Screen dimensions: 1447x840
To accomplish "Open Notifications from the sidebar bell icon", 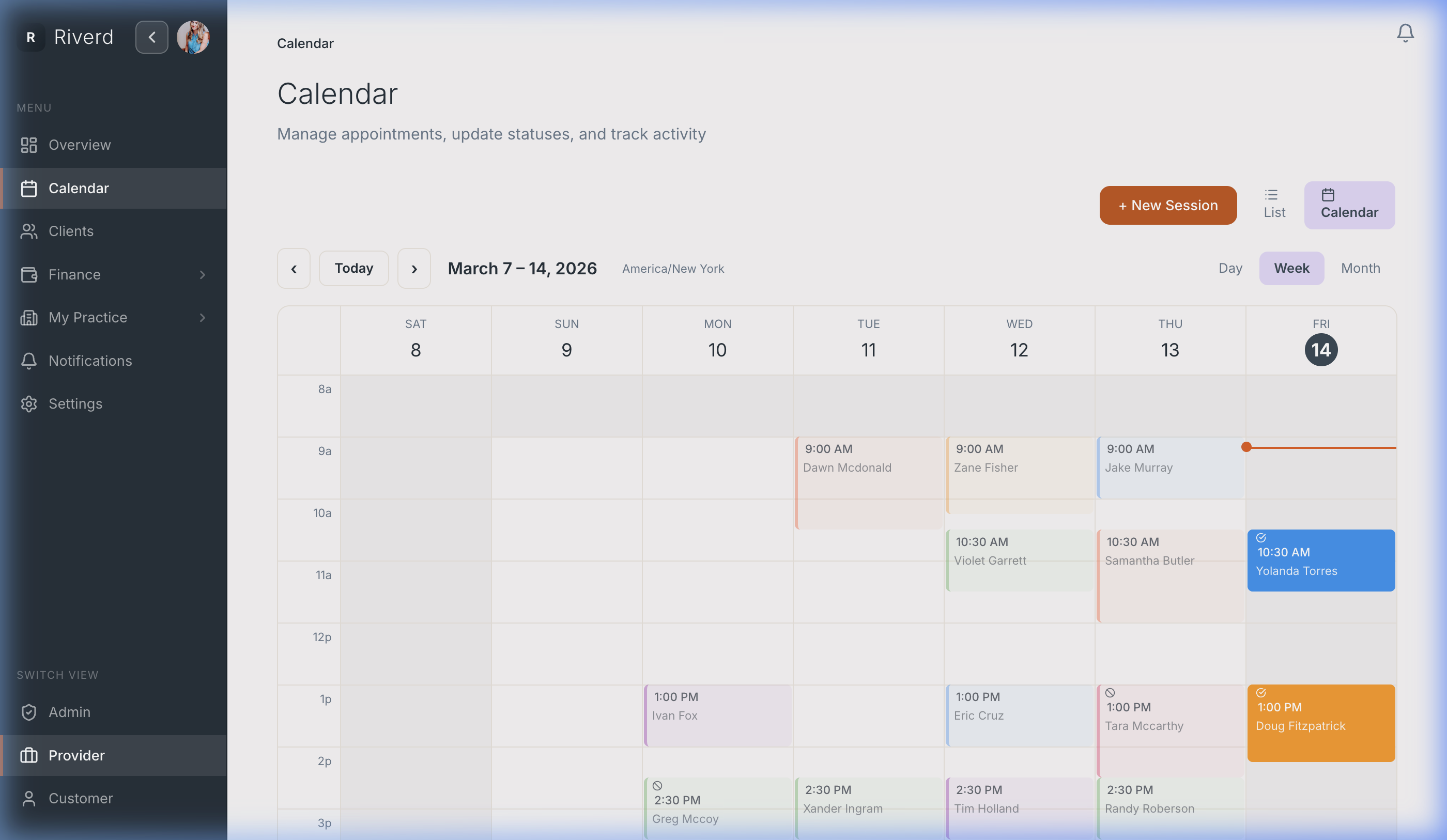I will 29,361.
